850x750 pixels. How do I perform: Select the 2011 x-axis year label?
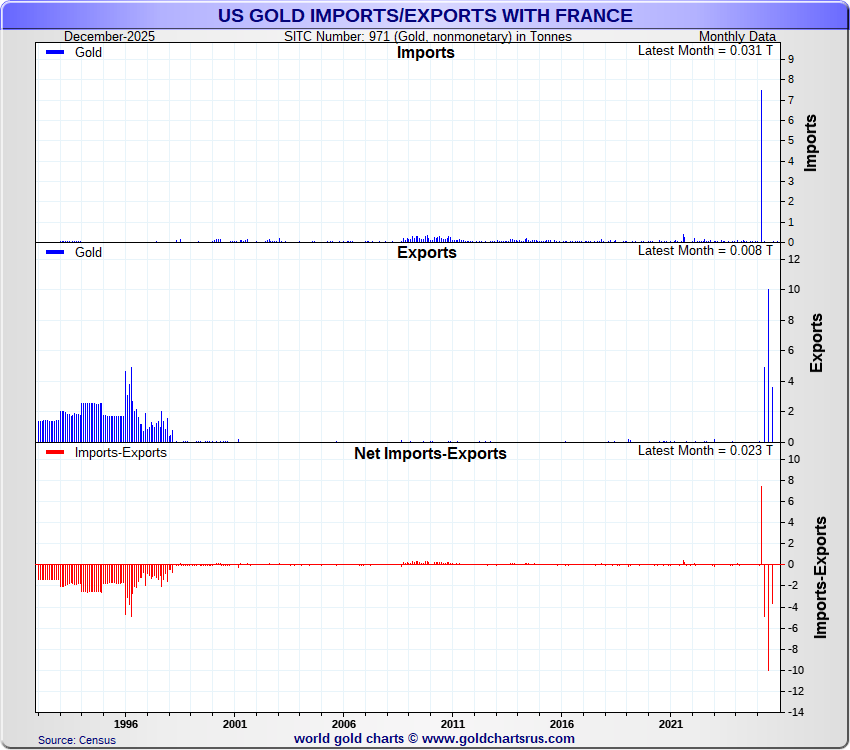(453, 723)
